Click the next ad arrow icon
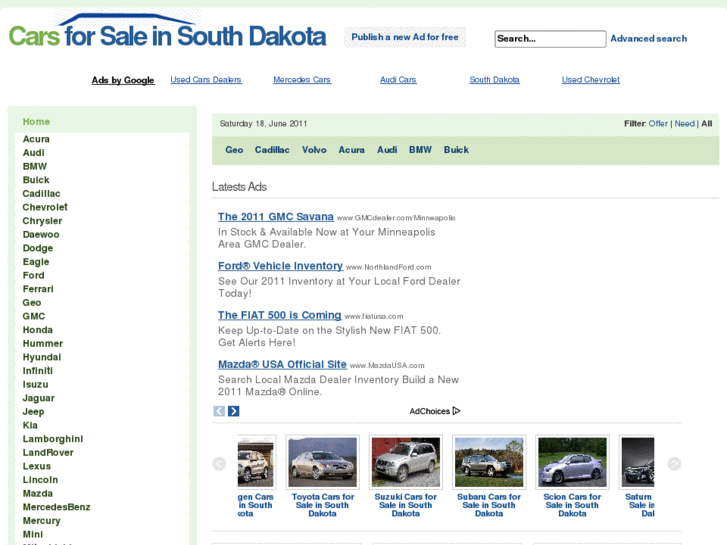The image size is (727, 545). pyautogui.click(x=234, y=411)
